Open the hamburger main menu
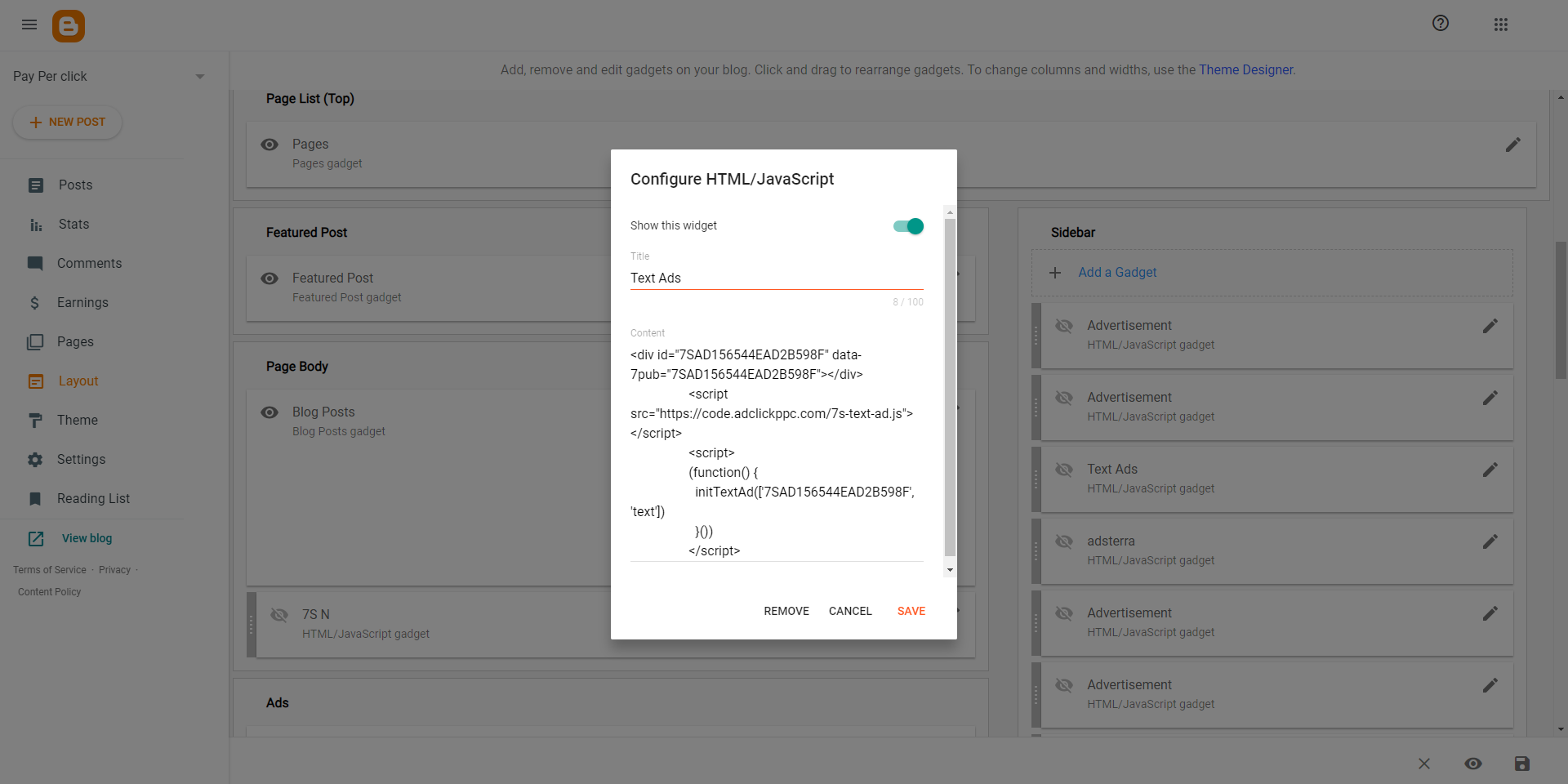The width and height of the screenshot is (1568, 784). tap(29, 24)
